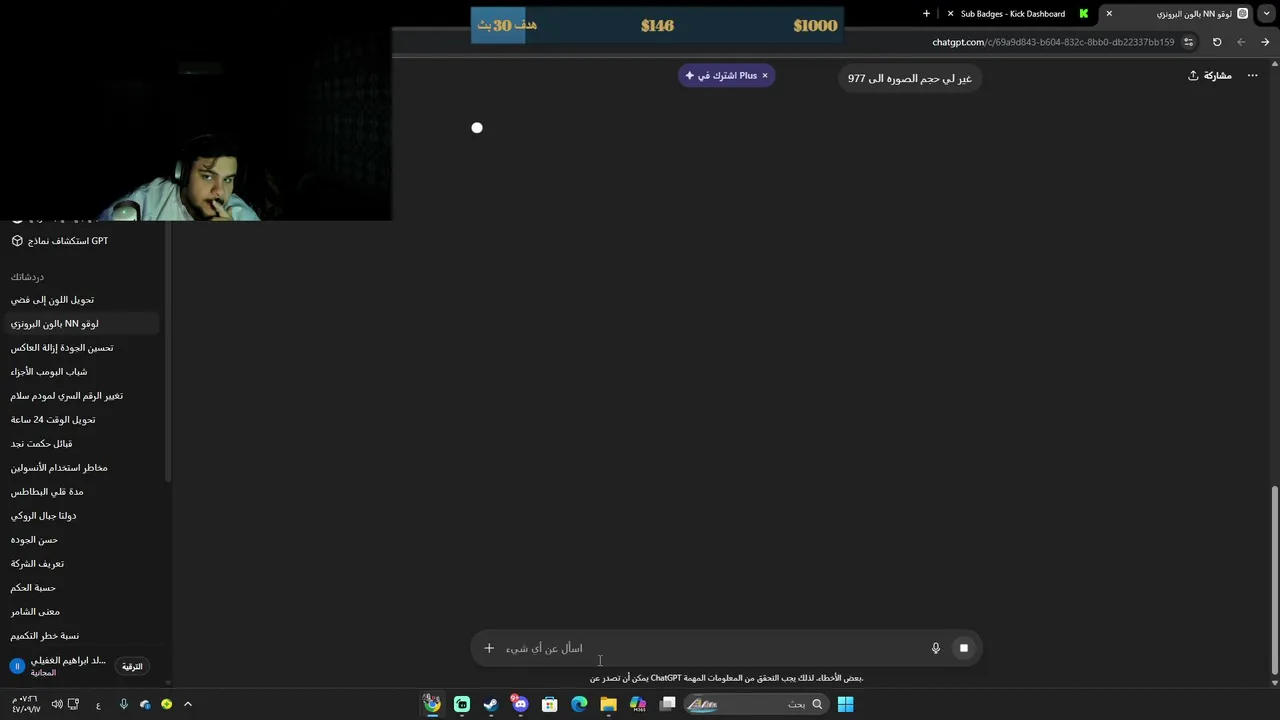The height and width of the screenshot is (720, 1280).
Task: Open chat دولتا جبال الروكي
Action: [43, 516]
